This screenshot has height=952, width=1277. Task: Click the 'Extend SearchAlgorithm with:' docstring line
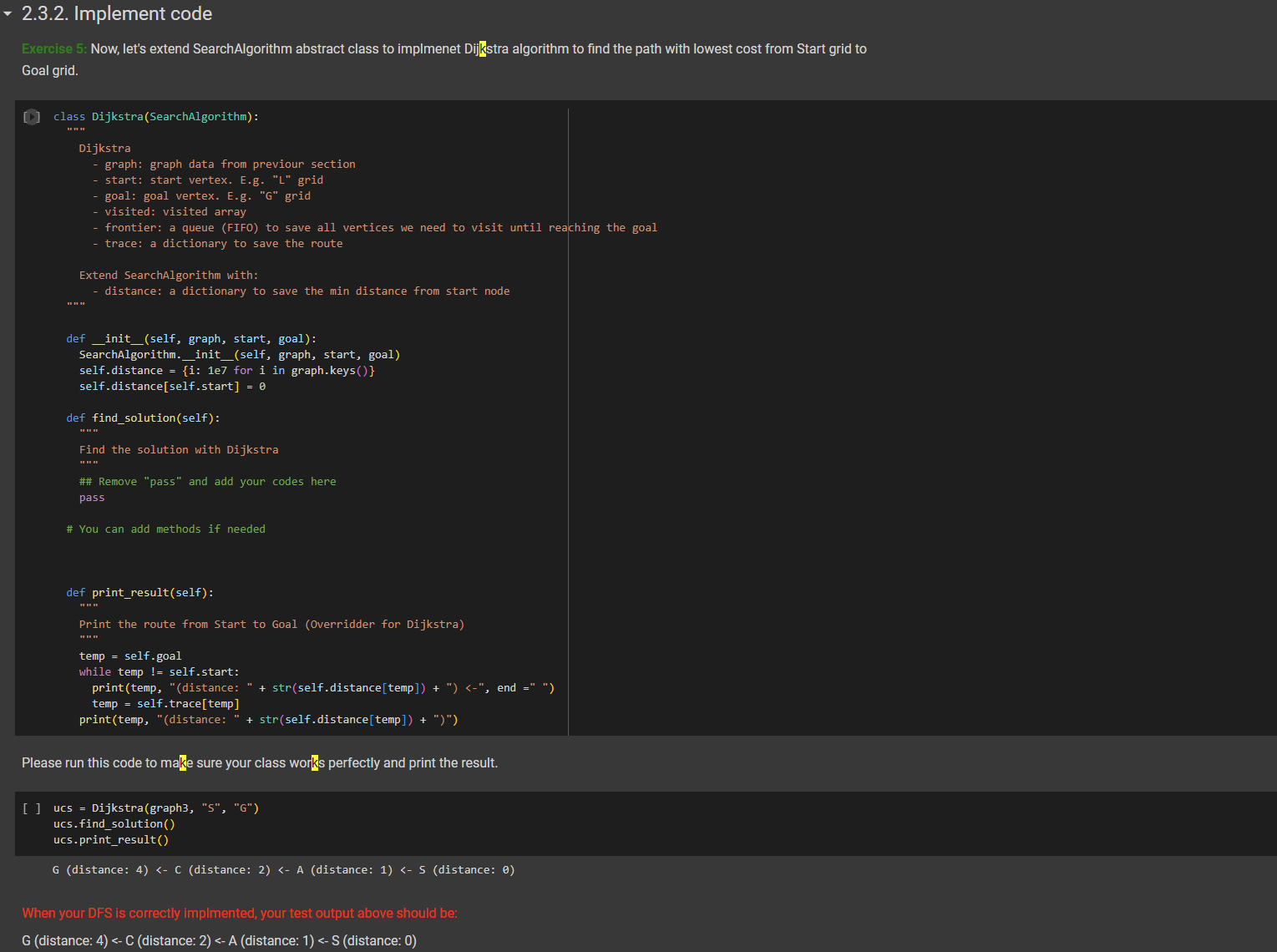(169, 275)
